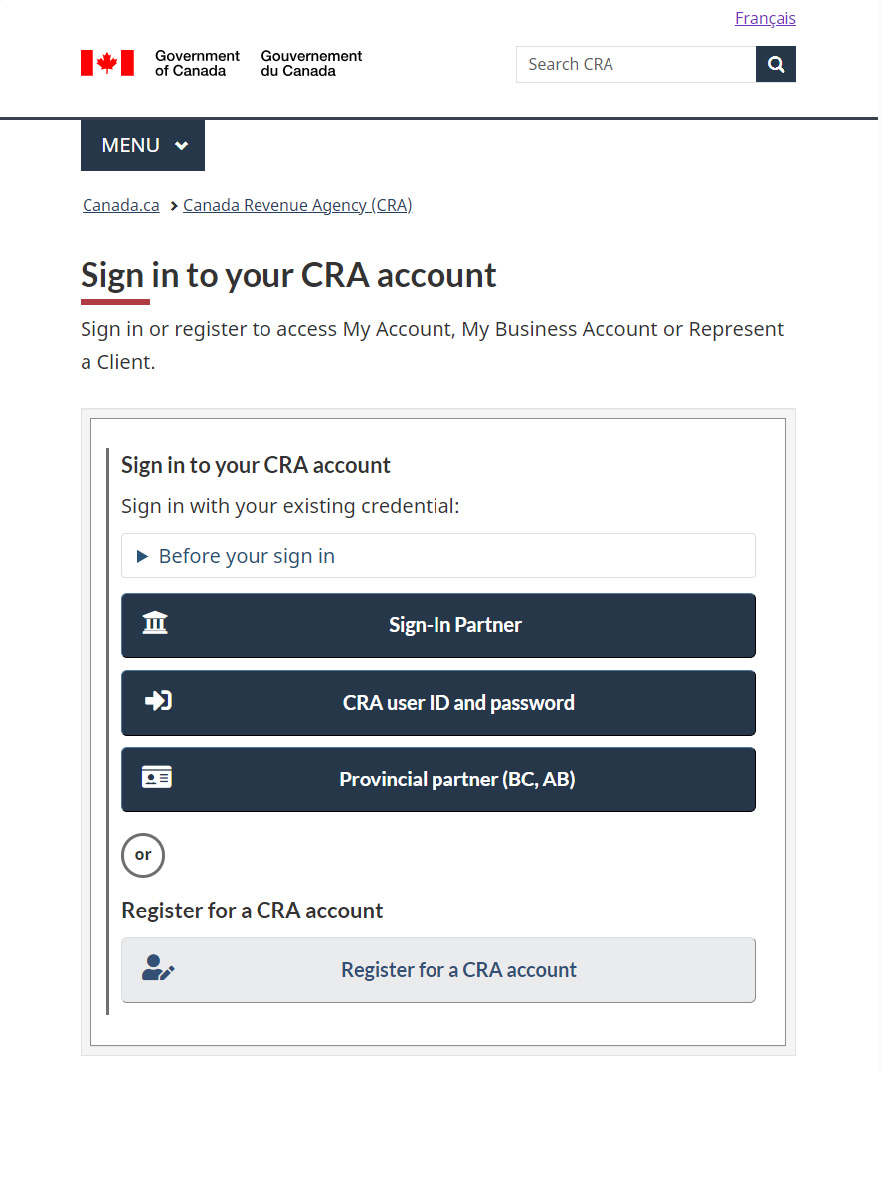Click the sign-in arrow icon beside CRA user ID
Image resolution: width=883 pixels, height=1177 pixels.
coord(157,701)
